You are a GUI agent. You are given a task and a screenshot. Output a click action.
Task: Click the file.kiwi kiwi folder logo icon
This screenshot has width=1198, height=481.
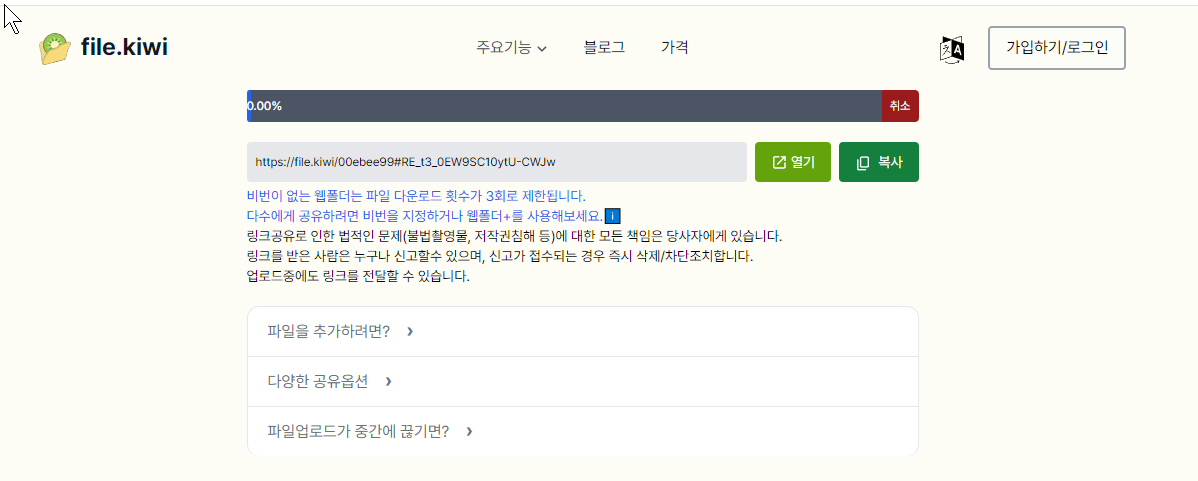[55, 49]
